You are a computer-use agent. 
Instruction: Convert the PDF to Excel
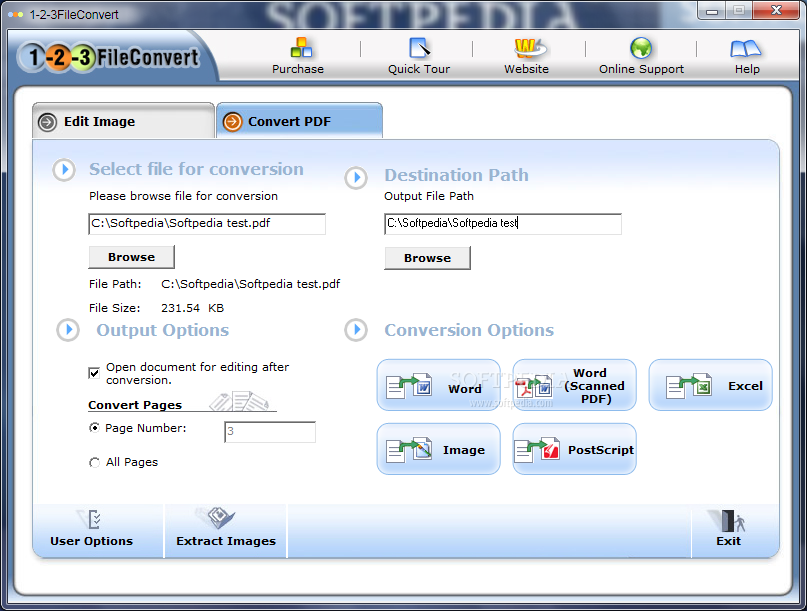pos(710,385)
